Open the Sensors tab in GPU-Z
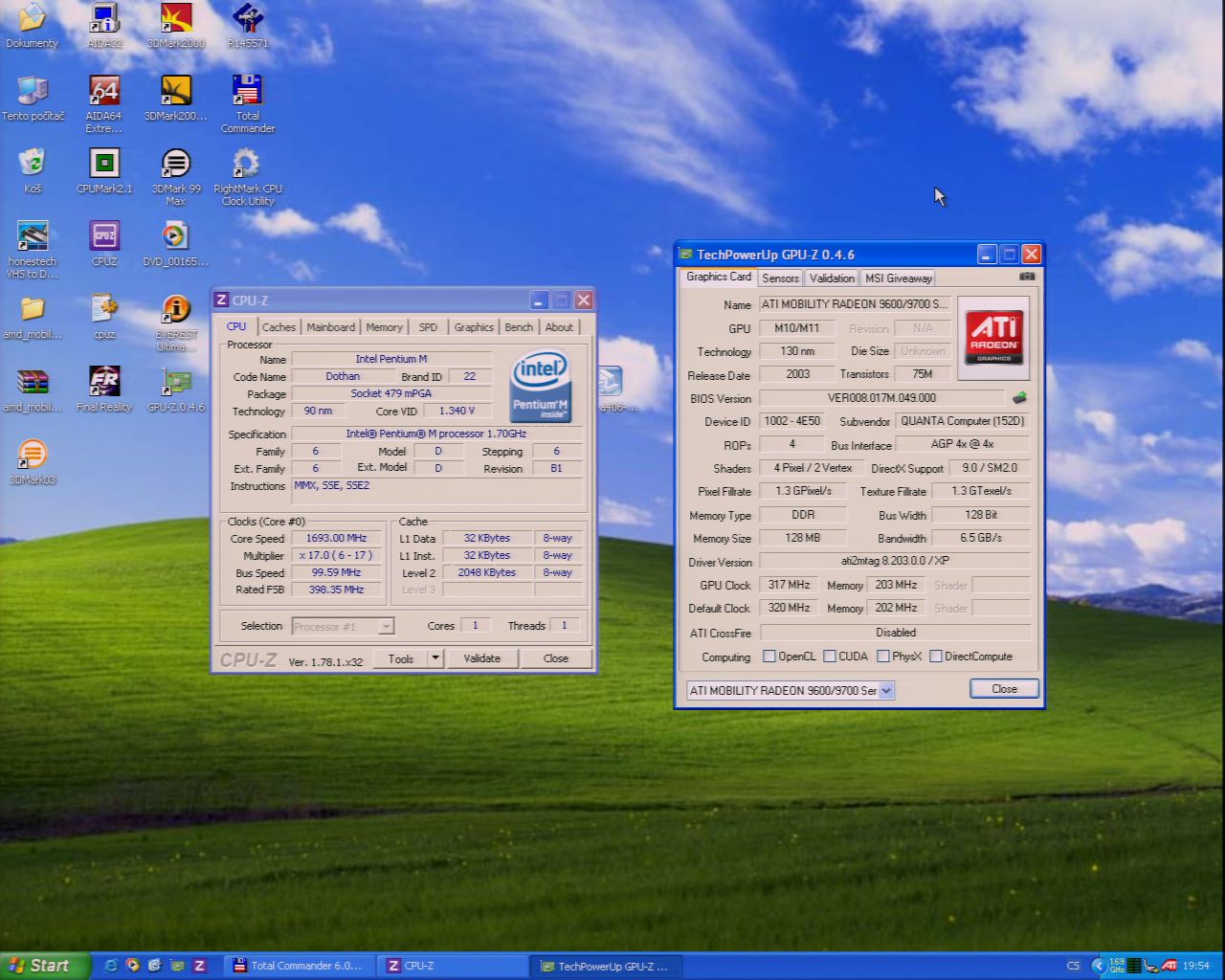The image size is (1225, 980). pos(780,278)
